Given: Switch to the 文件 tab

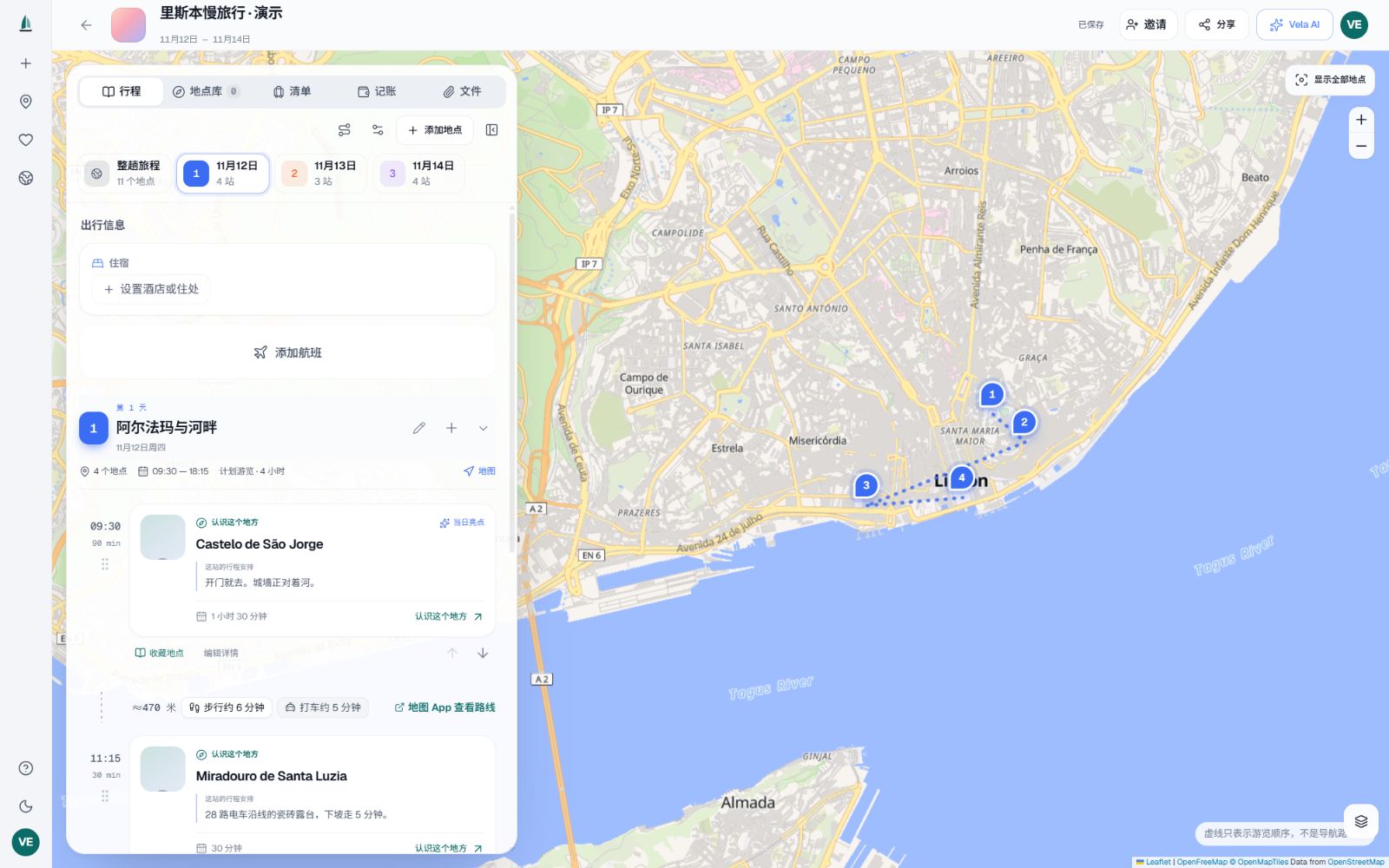Looking at the screenshot, I should coord(462,91).
